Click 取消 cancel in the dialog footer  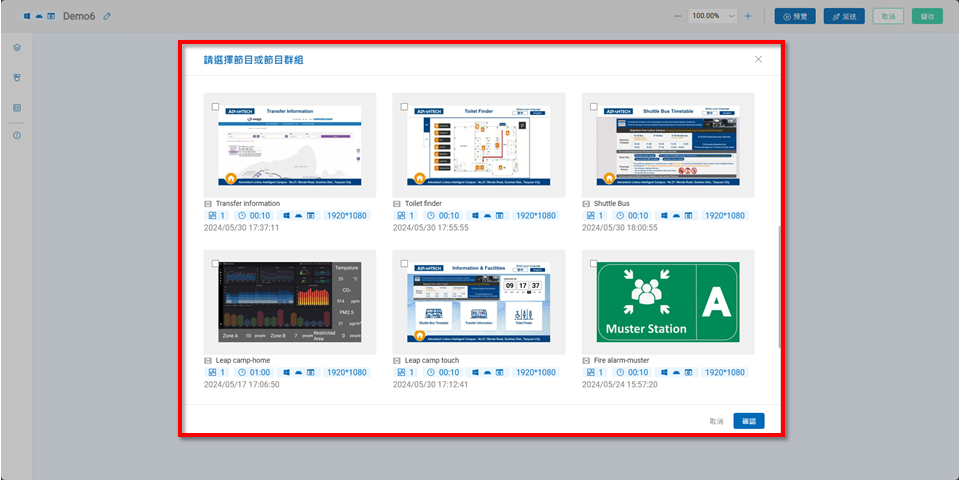715,421
